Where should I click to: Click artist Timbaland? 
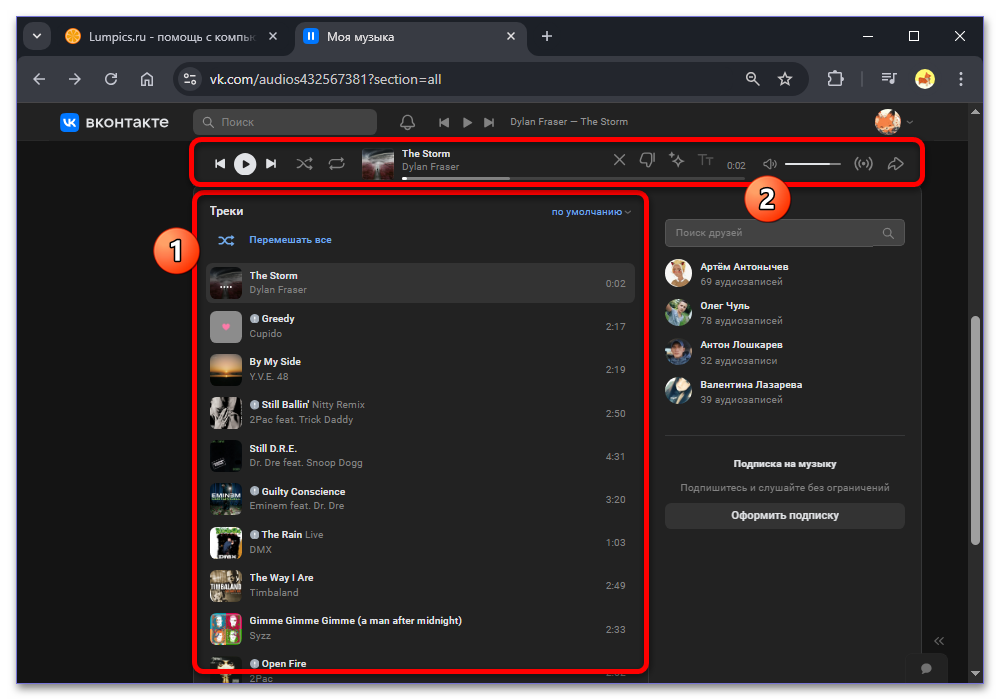tap(274, 592)
